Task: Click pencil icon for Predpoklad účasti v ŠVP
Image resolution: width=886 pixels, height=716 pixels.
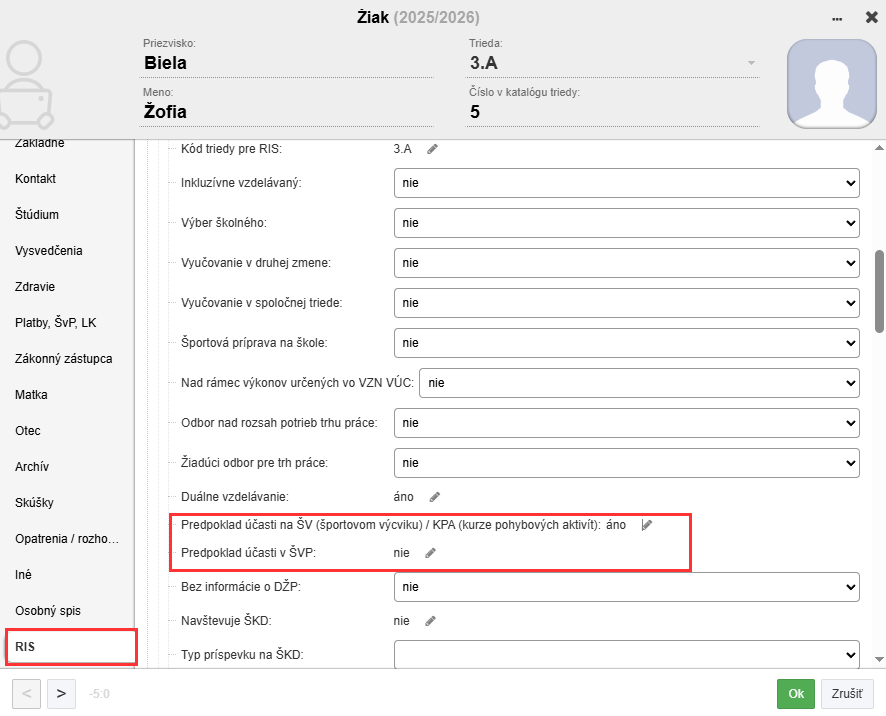Action: point(430,552)
